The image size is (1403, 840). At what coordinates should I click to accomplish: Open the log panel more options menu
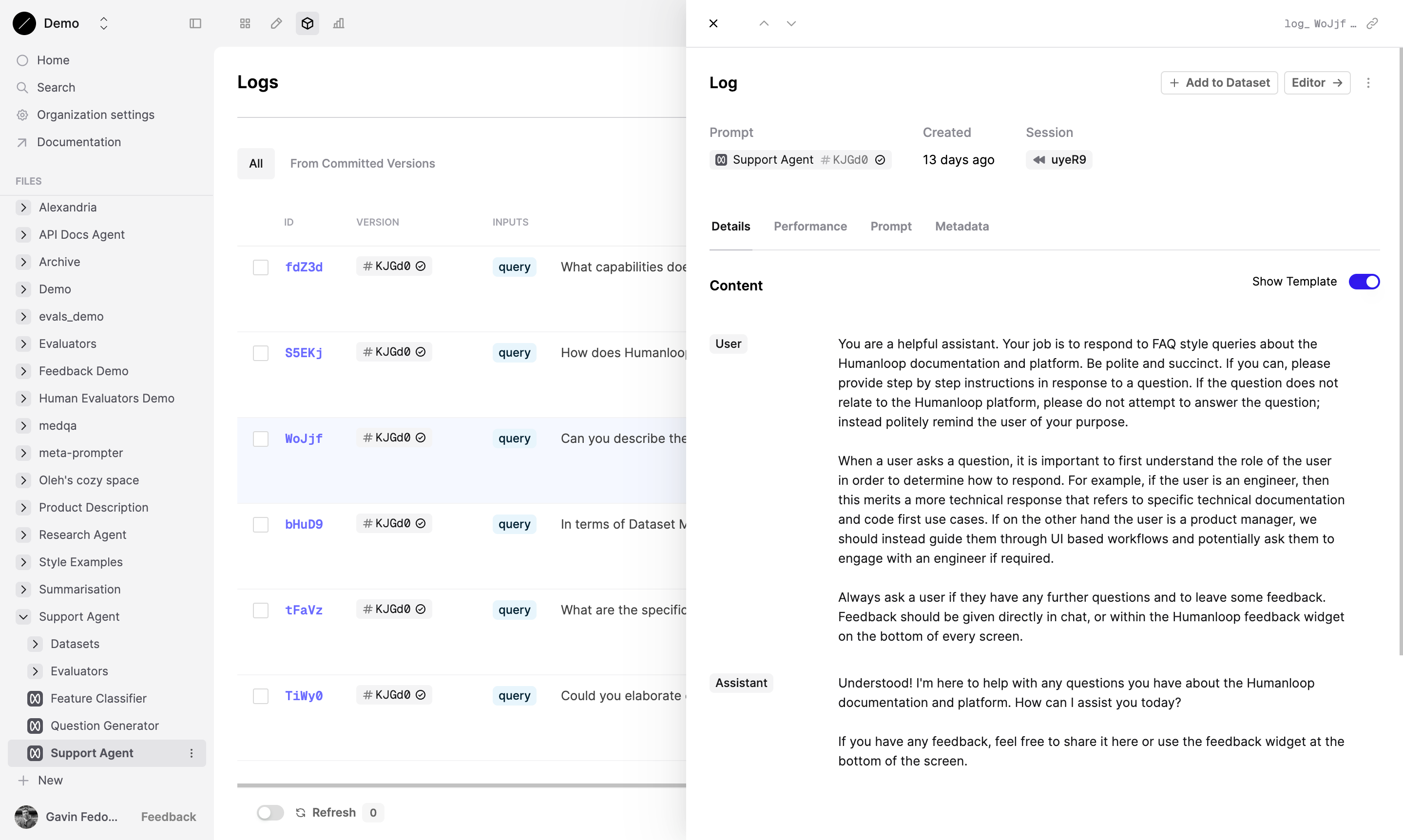(1368, 83)
